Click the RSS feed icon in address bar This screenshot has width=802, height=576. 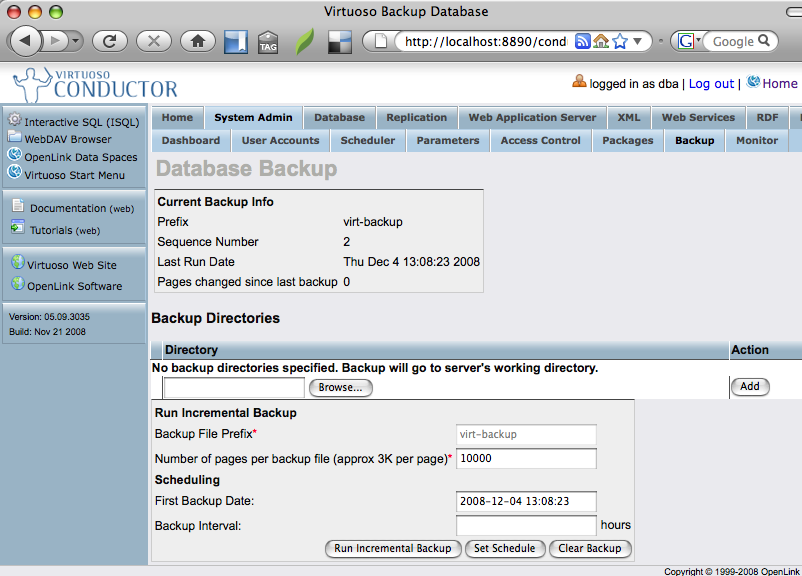[x=583, y=41]
